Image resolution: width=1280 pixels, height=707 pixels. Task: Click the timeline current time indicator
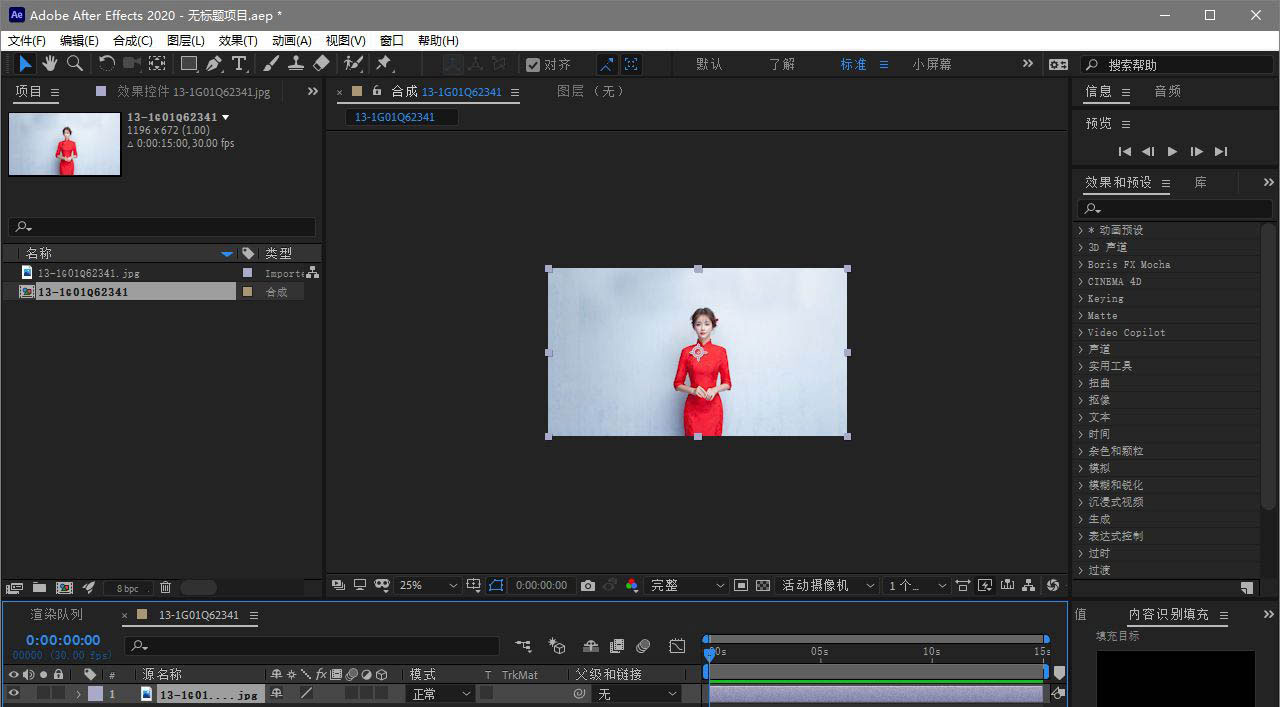710,654
